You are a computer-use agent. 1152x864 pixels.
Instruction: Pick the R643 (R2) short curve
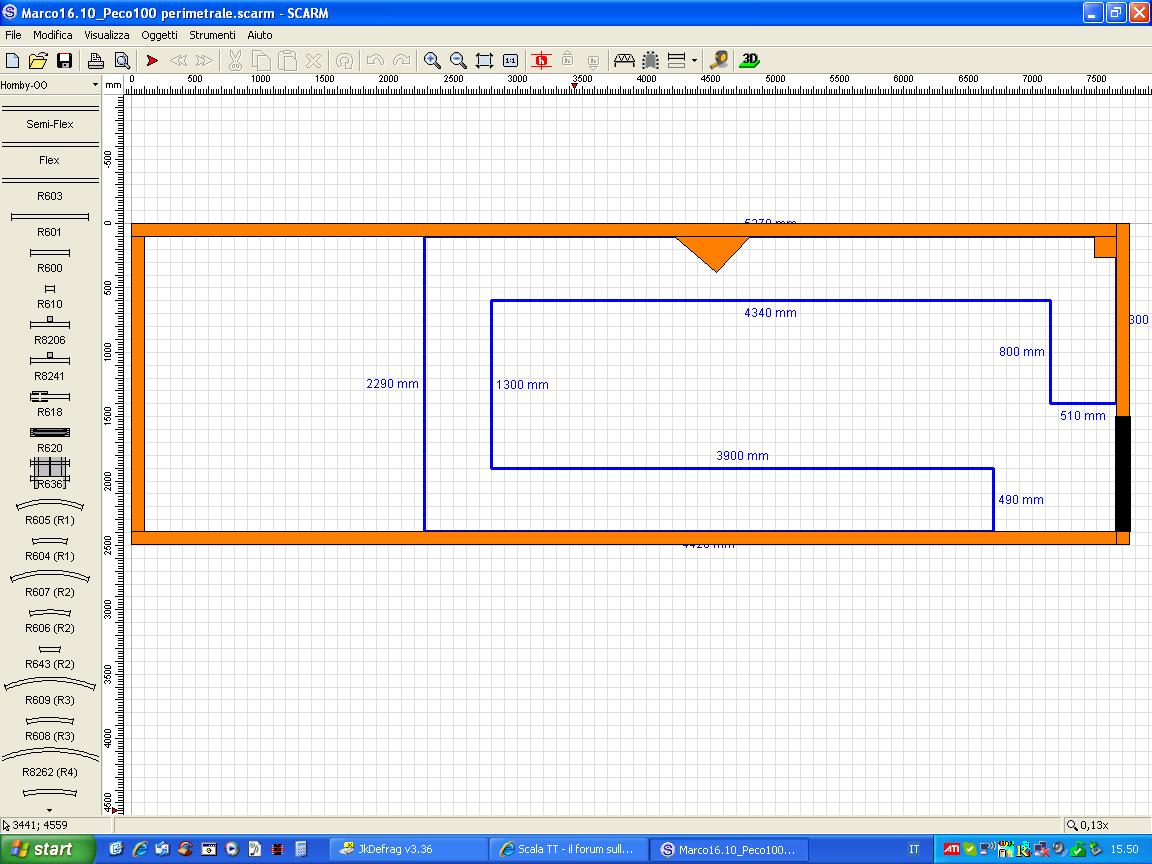(50, 657)
